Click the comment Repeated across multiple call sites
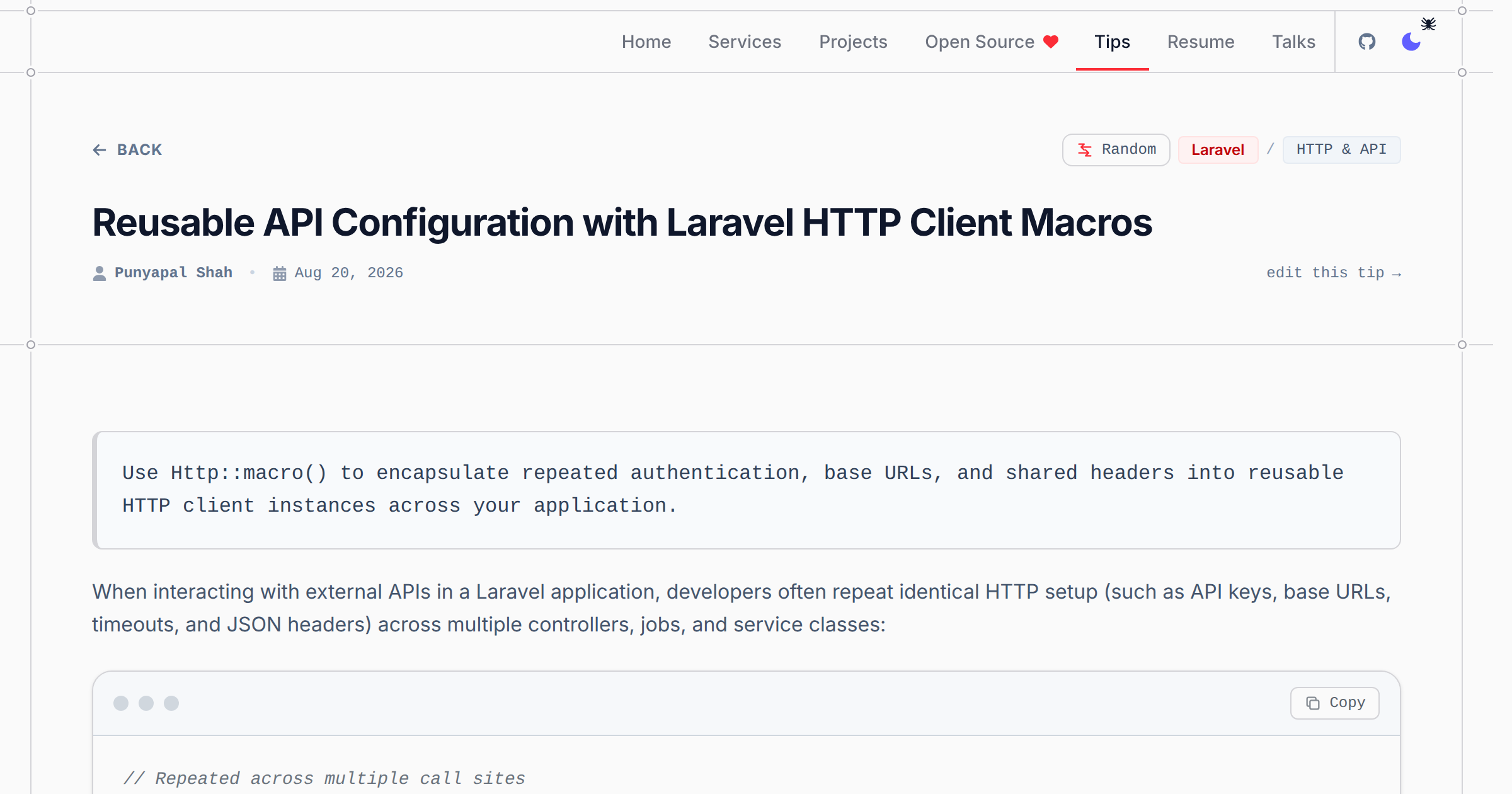The width and height of the screenshot is (1512, 794). click(x=324, y=778)
